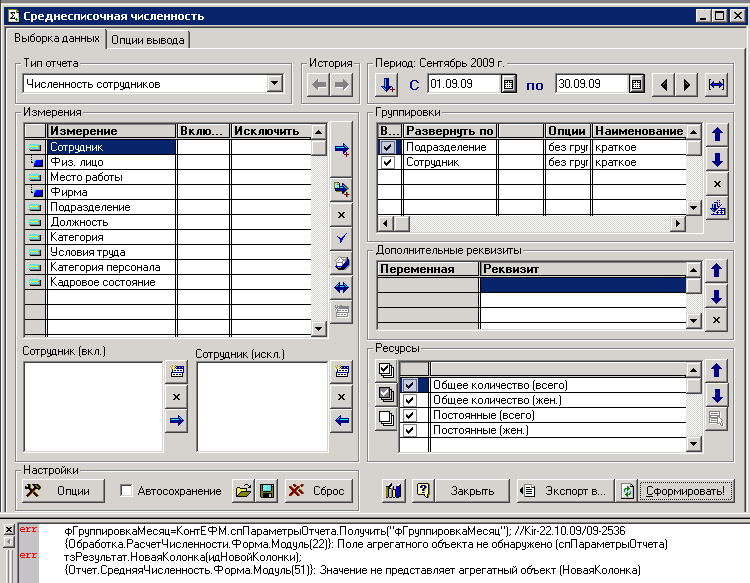Click the Опции button
This screenshot has height=583, width=750.
point(63,491)
